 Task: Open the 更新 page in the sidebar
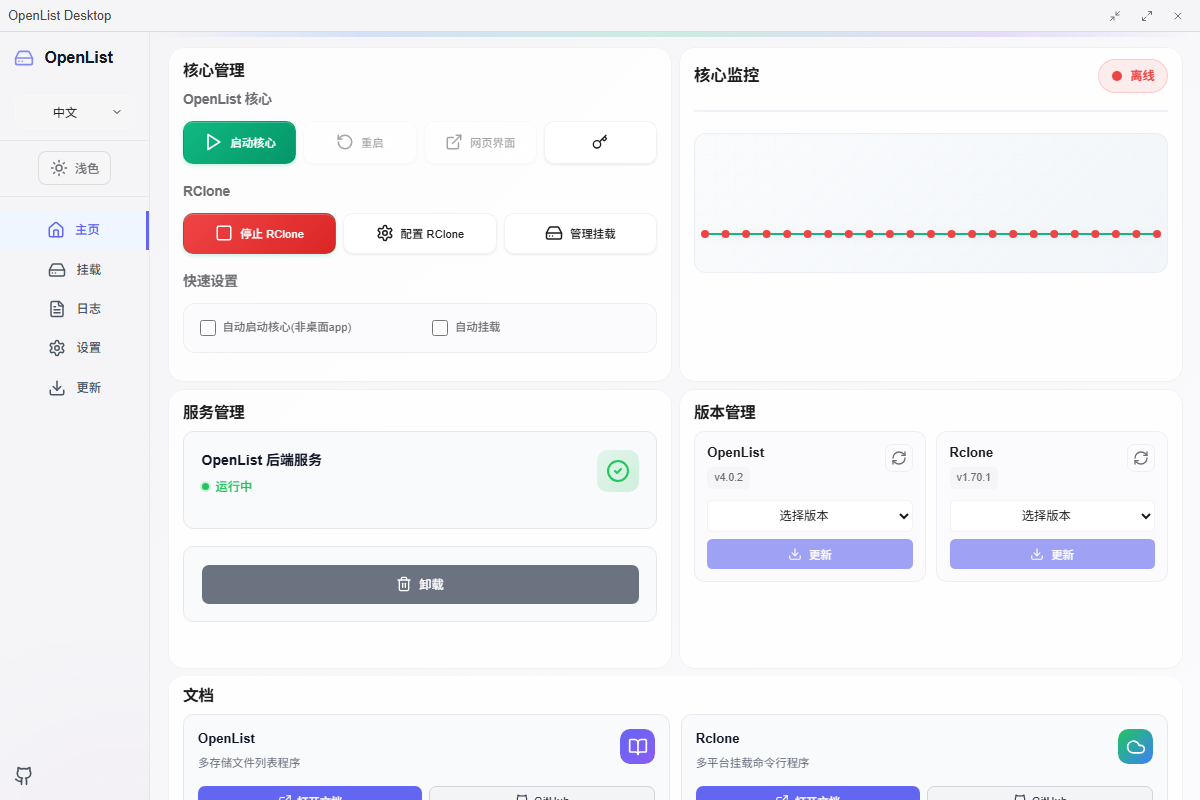(75, 387)
